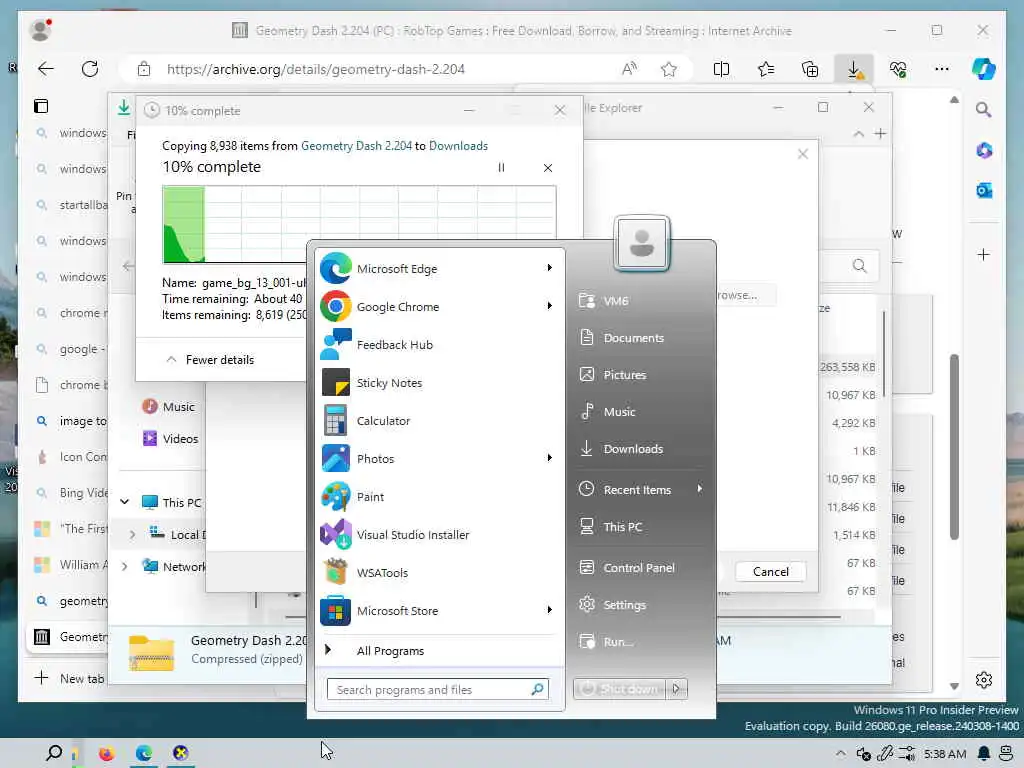
Task: Expand Recent Items submenu
Action: point(700,488)
